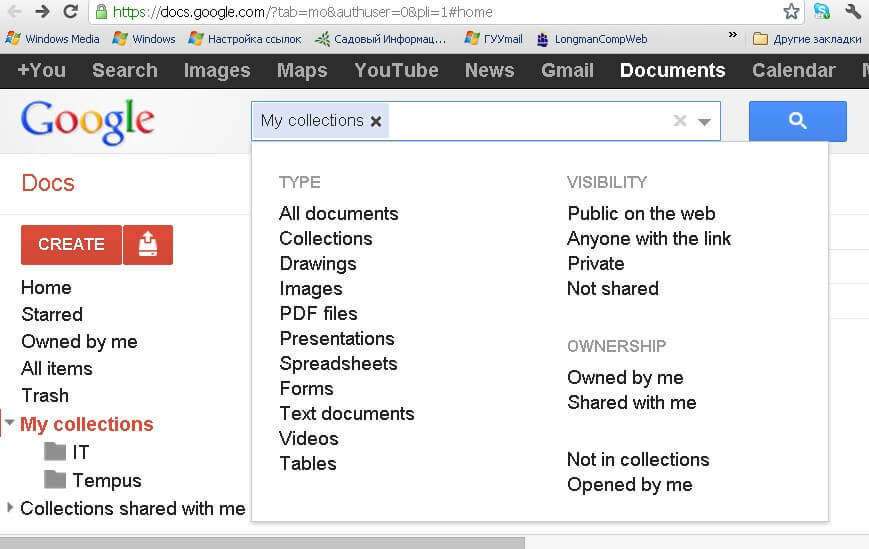Choose Shared with me ownership filter
This screenshot has height=549, width=869.
coord(632,403)
